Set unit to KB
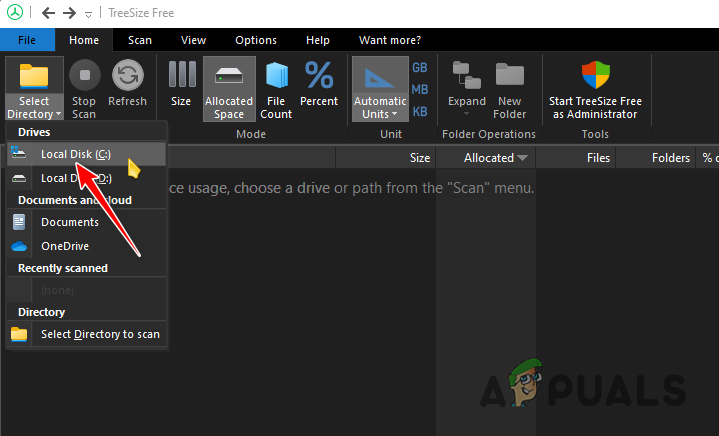719x436 pixels. (x=420, y=111)
